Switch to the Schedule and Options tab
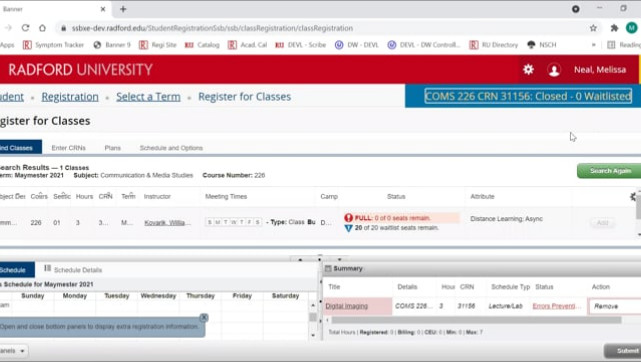 [171, 148]
